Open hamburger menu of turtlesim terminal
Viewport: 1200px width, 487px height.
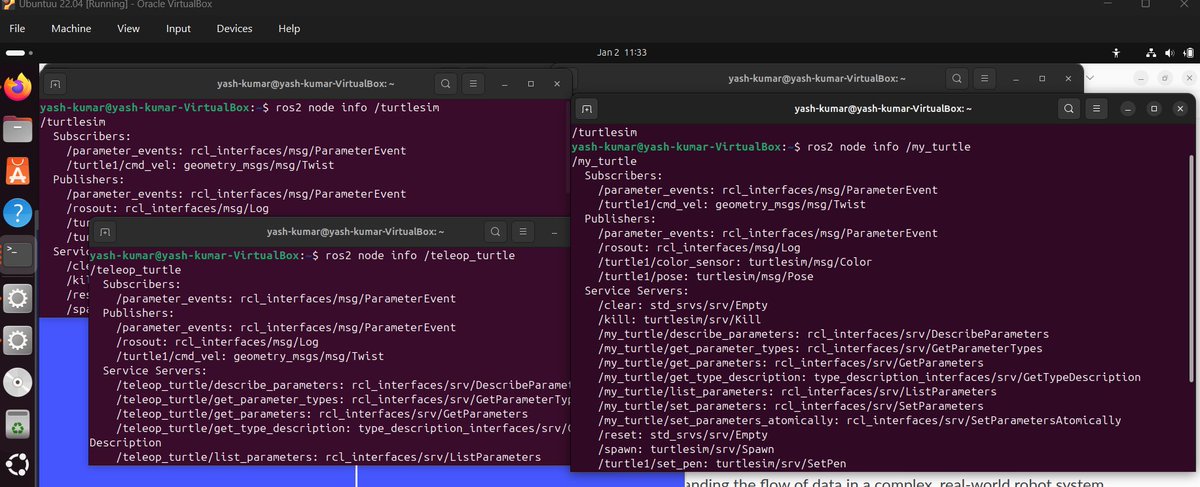click(474, 84)
